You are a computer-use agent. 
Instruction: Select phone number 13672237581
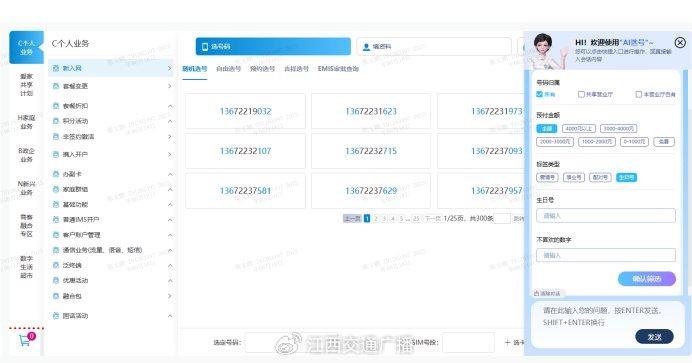tap(245, 191)
